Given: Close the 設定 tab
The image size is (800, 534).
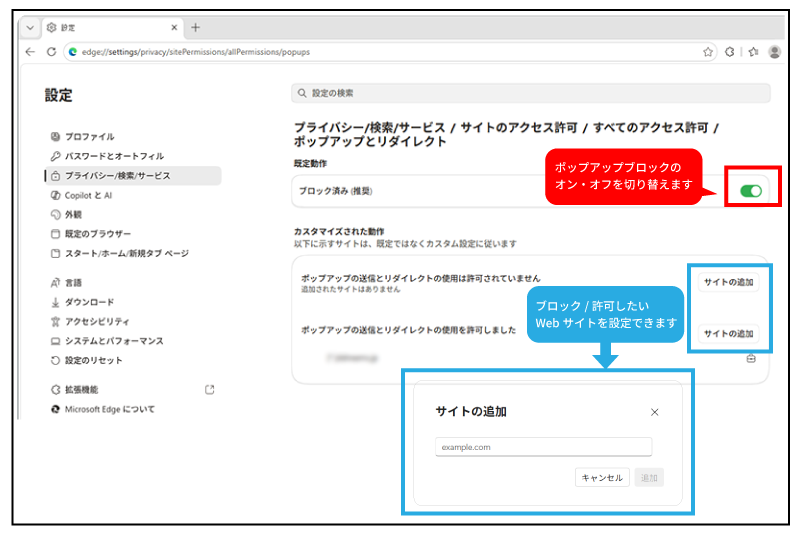Looking at the screenshot, I should click(x=174, y=28).
